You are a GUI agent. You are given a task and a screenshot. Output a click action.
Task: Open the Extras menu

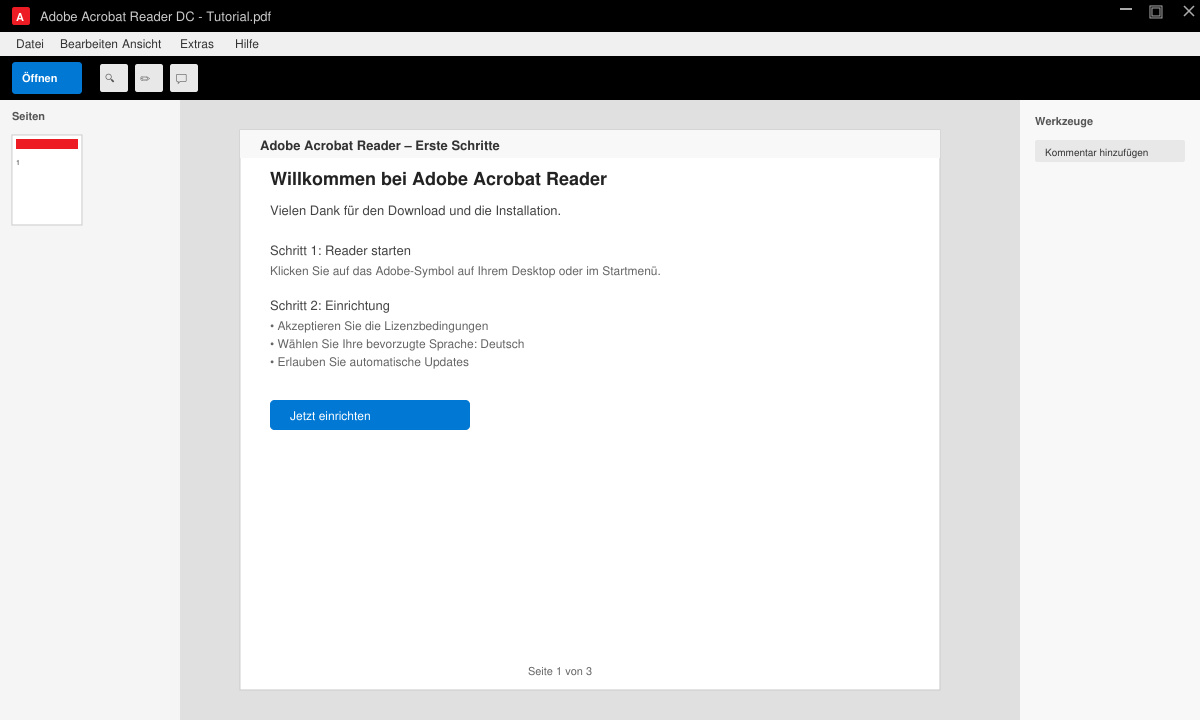tap(197, 44)
